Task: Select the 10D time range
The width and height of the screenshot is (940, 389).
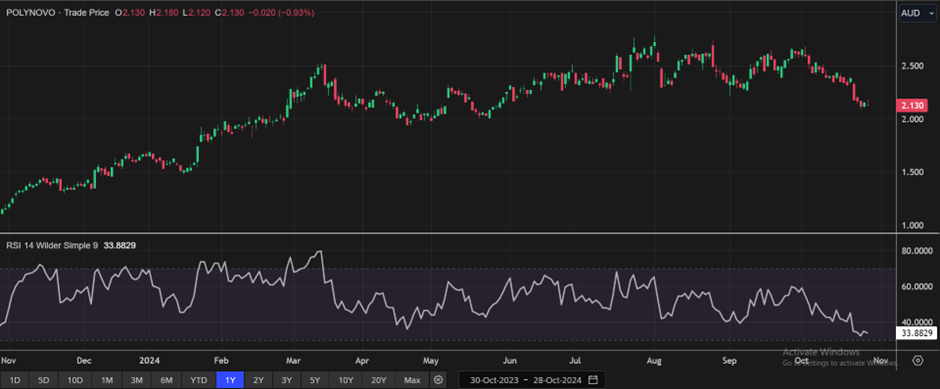Action: point(76,380)
